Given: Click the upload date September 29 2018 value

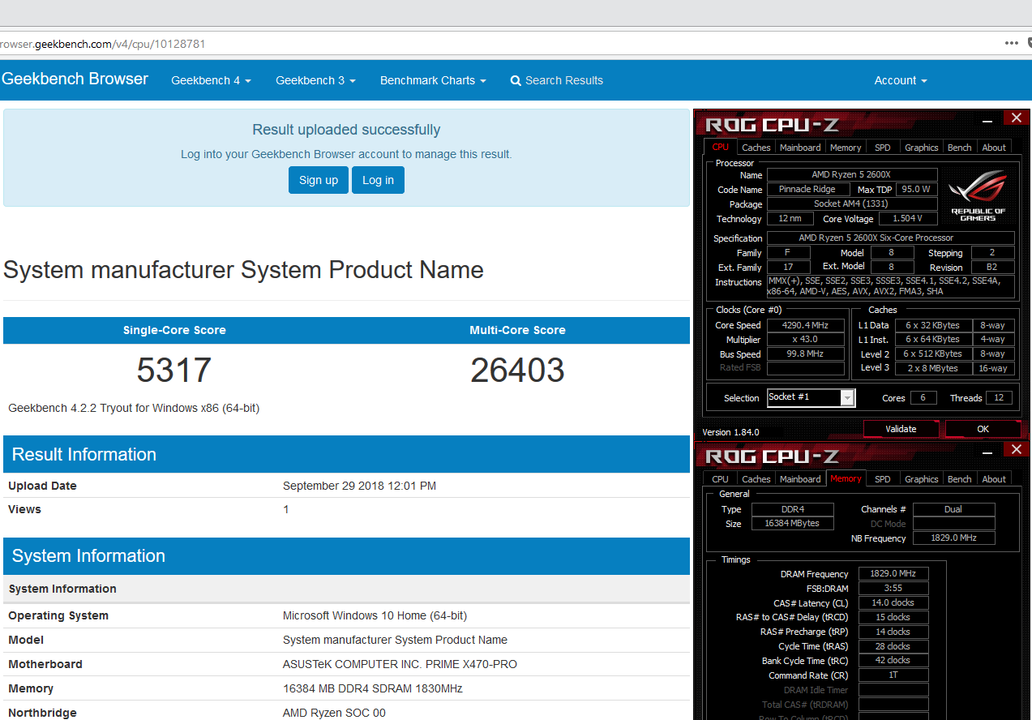Looking at the screenshot, I should [x=359, y=486].
